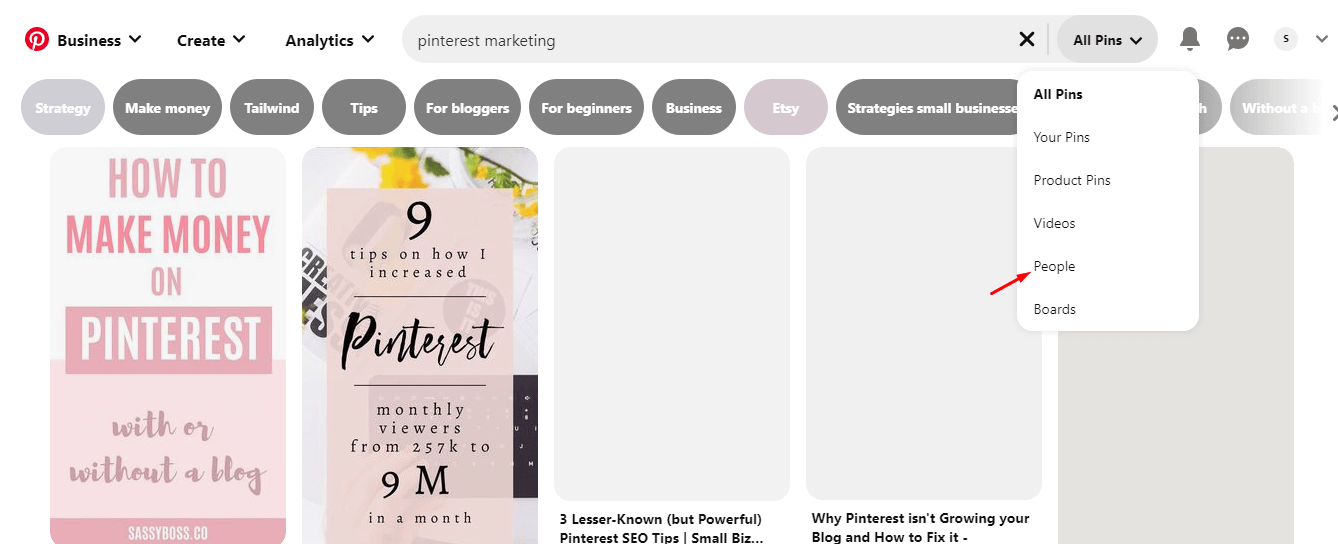Select the Tailwind topic chip

pyautogui.click(x=272, y=108)
